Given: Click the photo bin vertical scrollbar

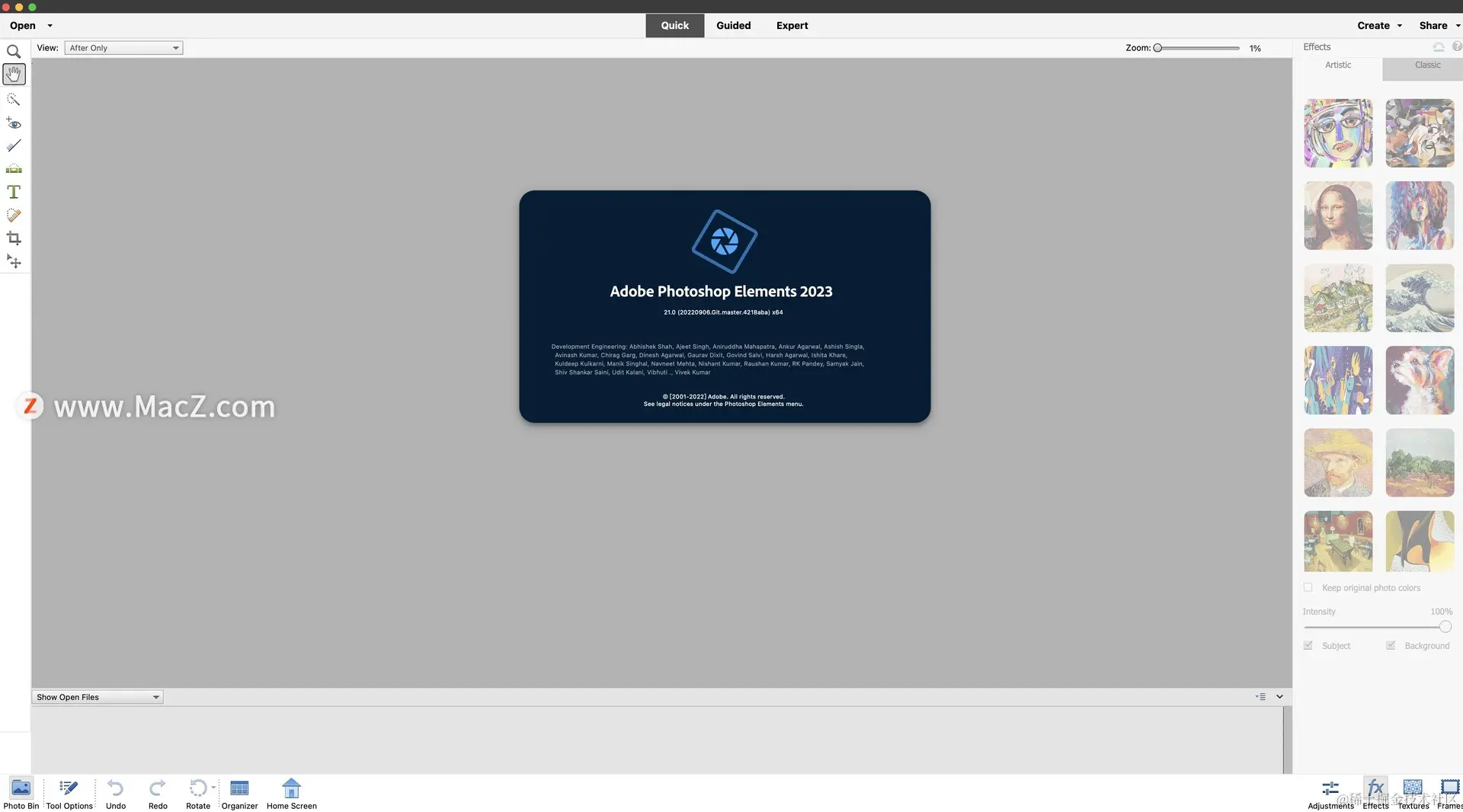Looking at the screenshot, I should [x=1287, y=740].
